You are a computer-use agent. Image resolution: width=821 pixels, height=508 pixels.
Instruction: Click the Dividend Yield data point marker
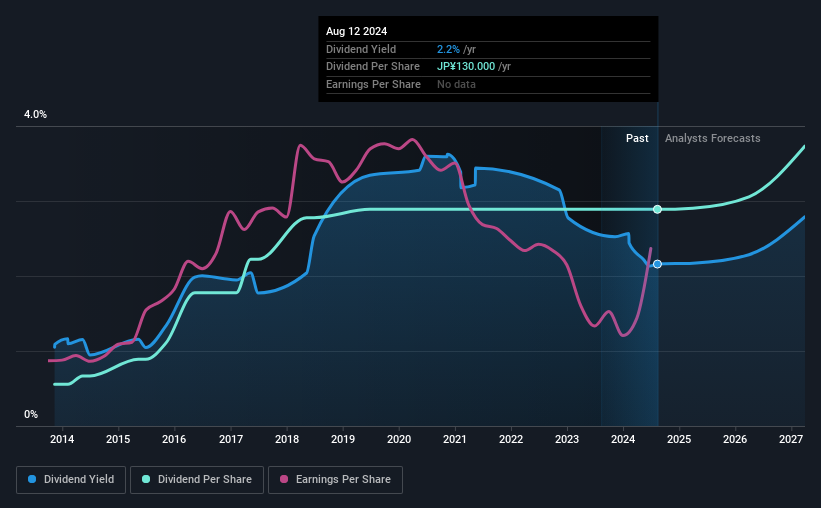657,264
